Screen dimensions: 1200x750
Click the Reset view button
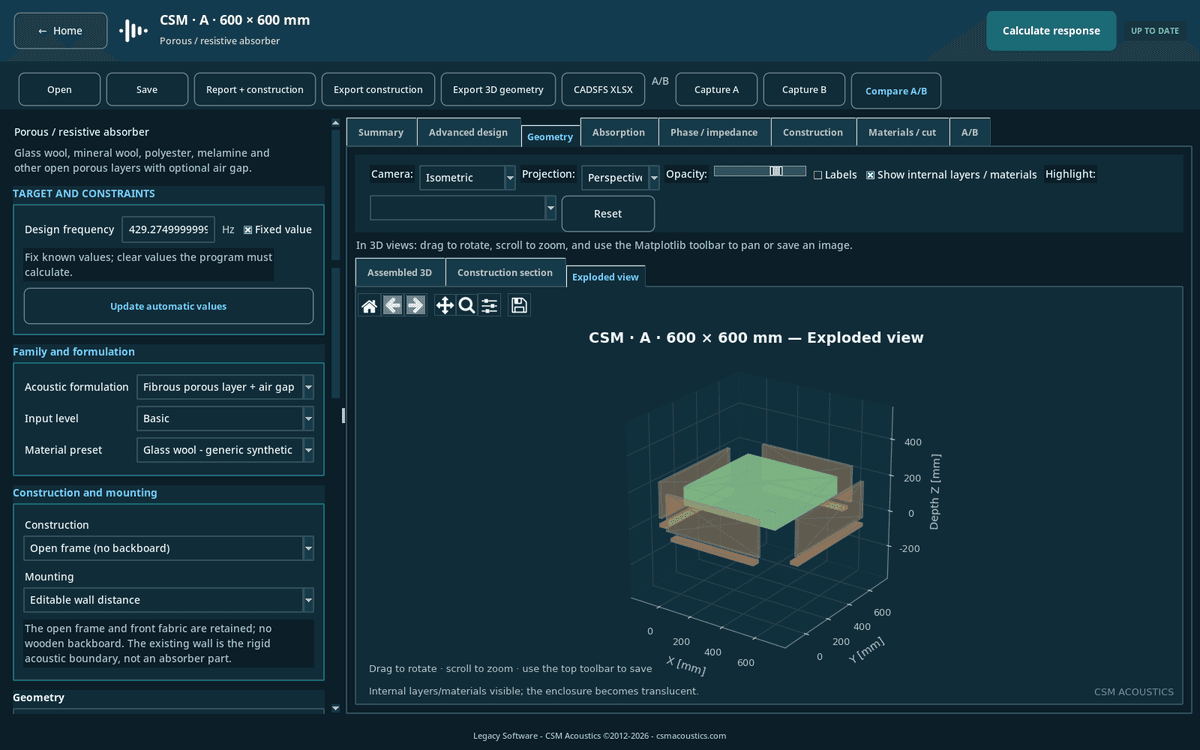tap(608, 214)
